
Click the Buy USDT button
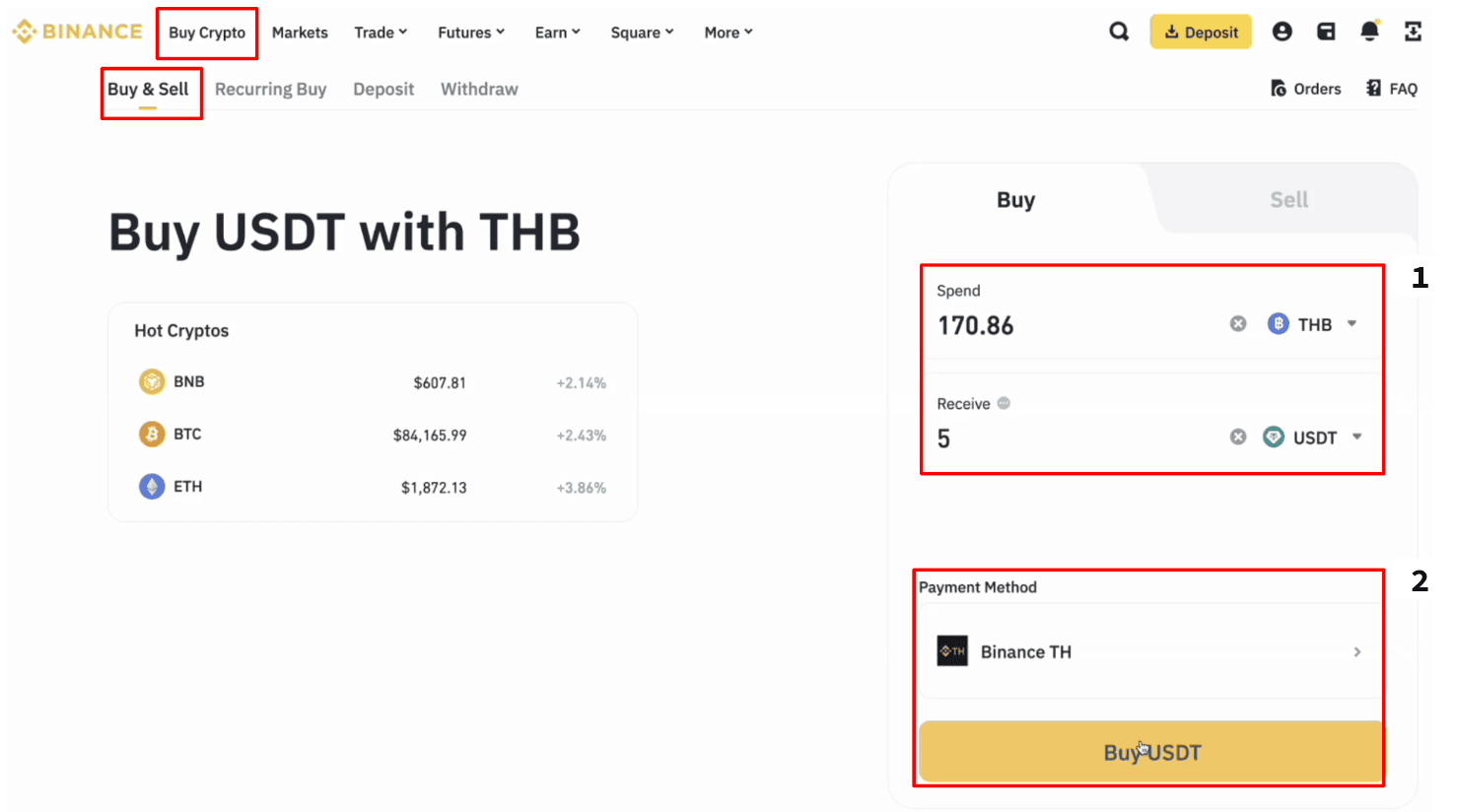[x=1151, y=753]
